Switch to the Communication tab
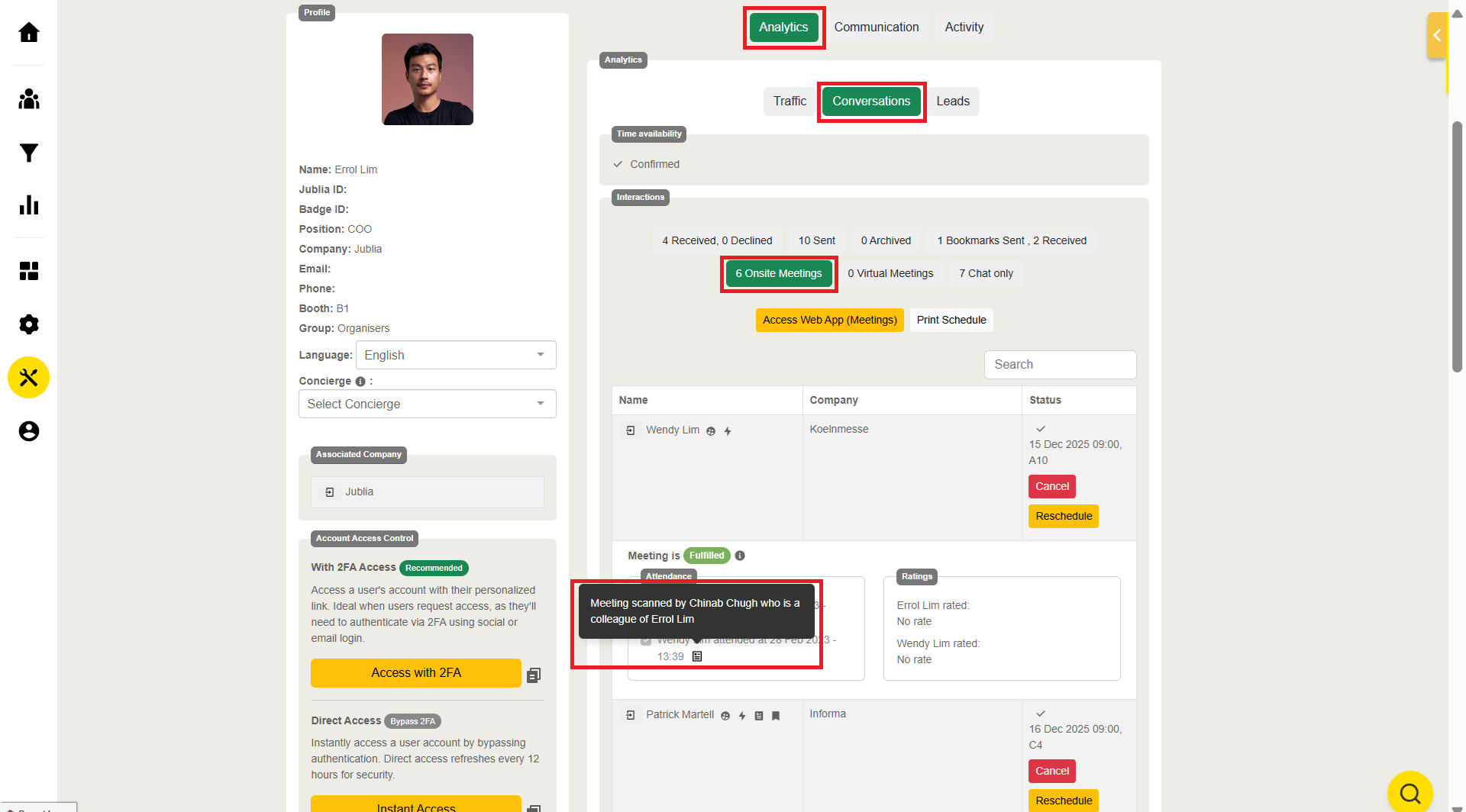Screen dimensions: 1466x812 (x=877, y=27)
